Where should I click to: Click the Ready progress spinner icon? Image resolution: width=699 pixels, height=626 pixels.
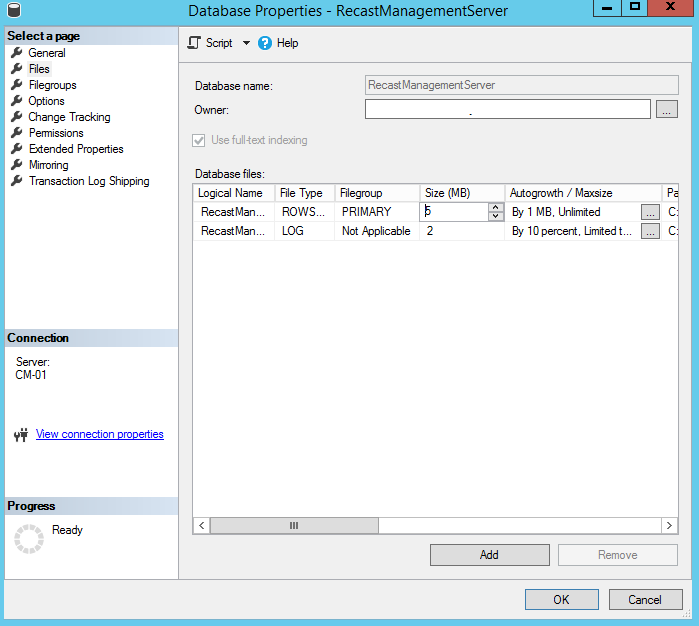[x=29, y=539]
